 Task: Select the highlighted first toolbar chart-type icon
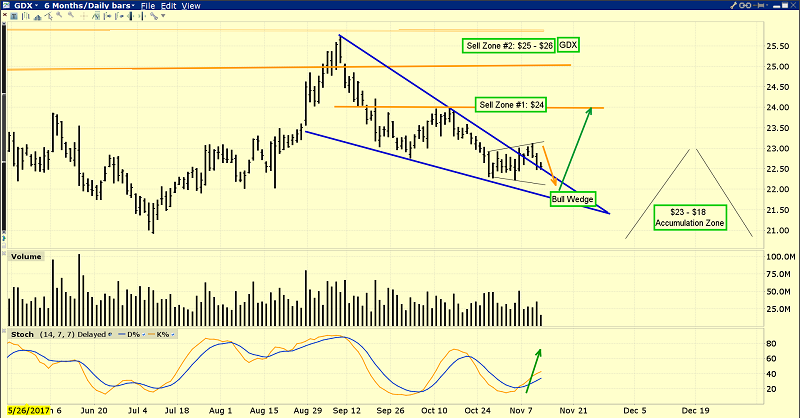14,16
